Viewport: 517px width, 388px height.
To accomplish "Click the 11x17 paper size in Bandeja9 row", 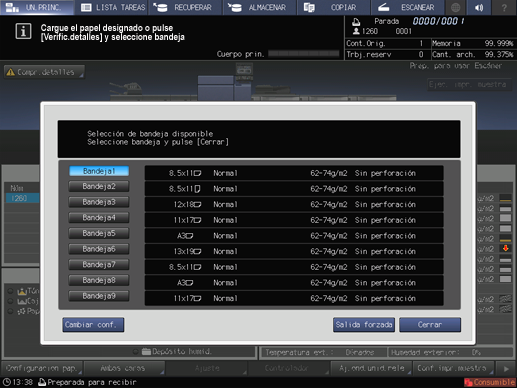I will pyautogui.click(x=187, y=298).
